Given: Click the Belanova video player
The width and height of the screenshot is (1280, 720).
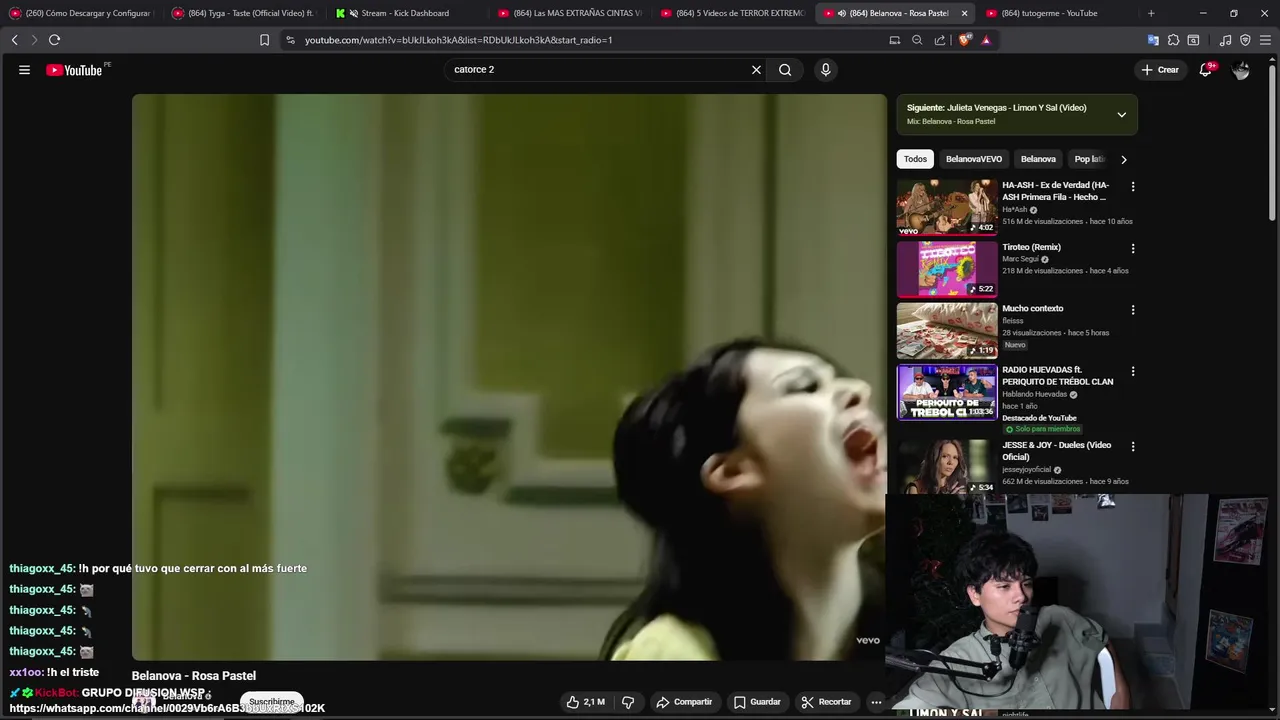Looking at the screenshot, I should 509,377.
